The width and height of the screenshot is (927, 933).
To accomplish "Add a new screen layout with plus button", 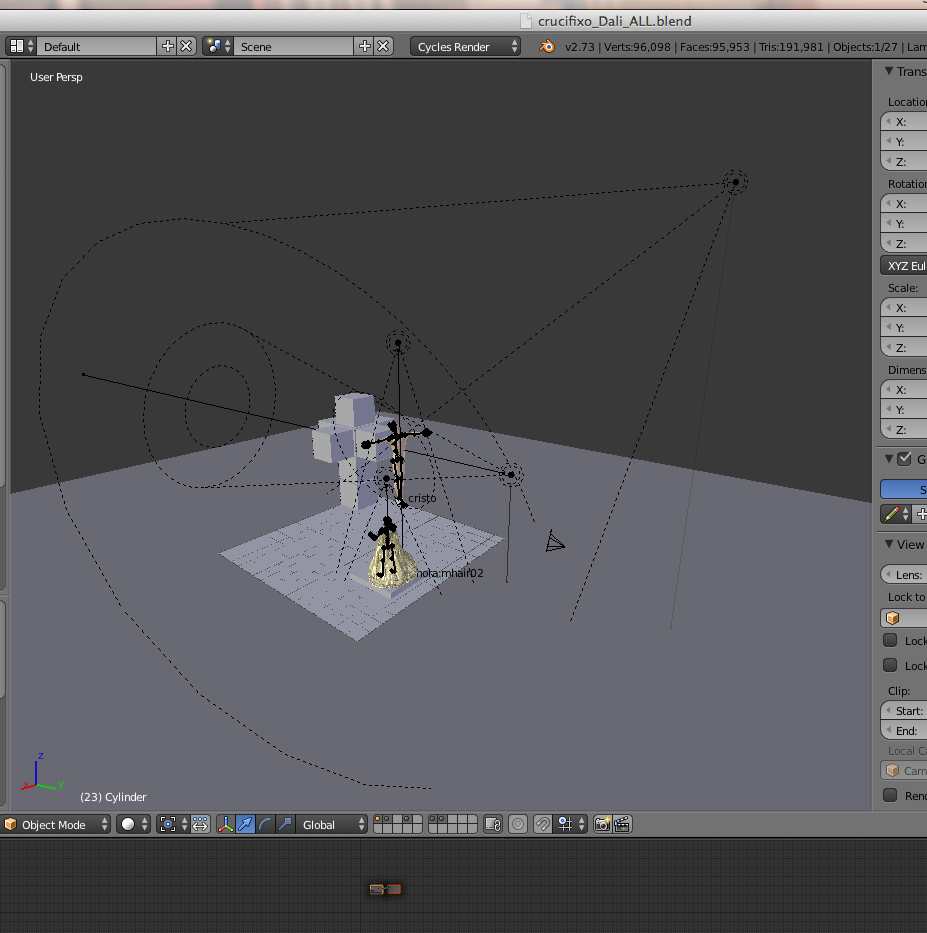I will 167,47.
